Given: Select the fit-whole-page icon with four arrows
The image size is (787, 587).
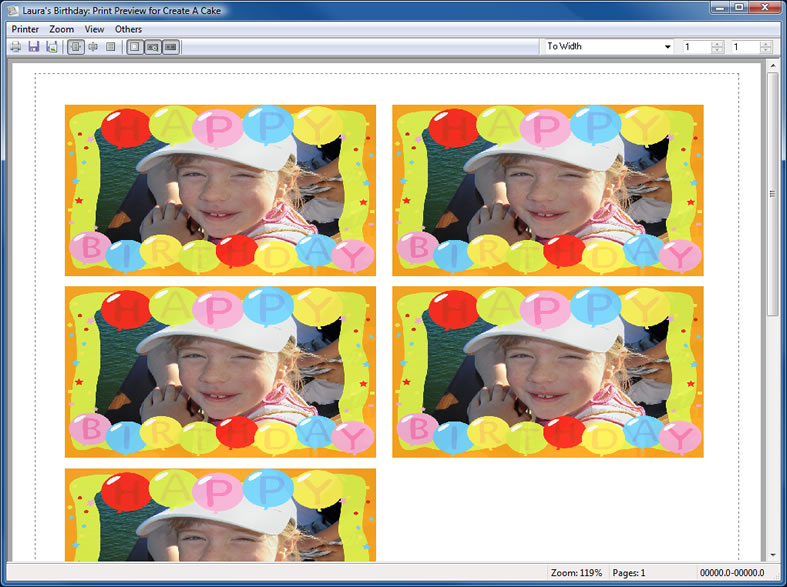Looking at the screenshot, I should (93, 47).
